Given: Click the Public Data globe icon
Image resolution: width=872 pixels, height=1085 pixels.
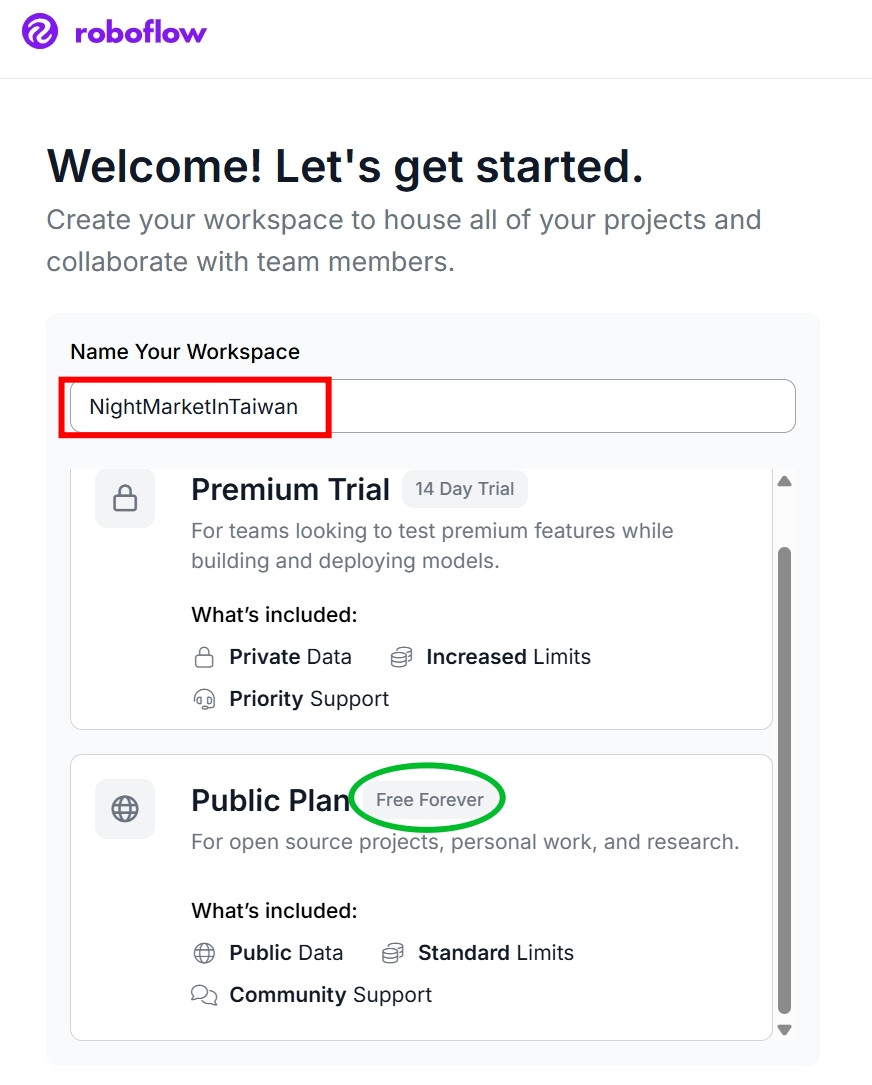Looking at the screenshot, I should [x=204, y=953].
